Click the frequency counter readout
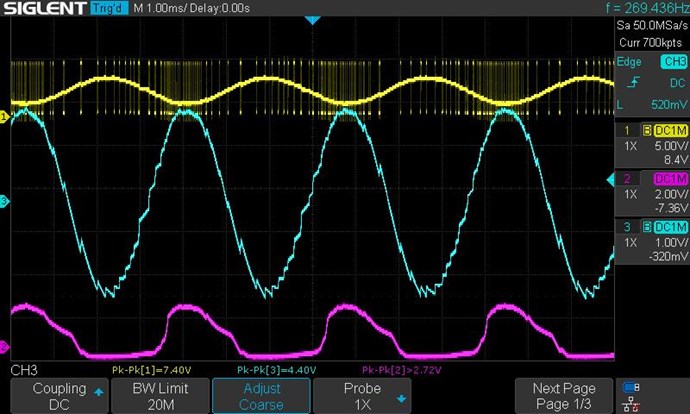690x414 pixels. tap(647, 8)
